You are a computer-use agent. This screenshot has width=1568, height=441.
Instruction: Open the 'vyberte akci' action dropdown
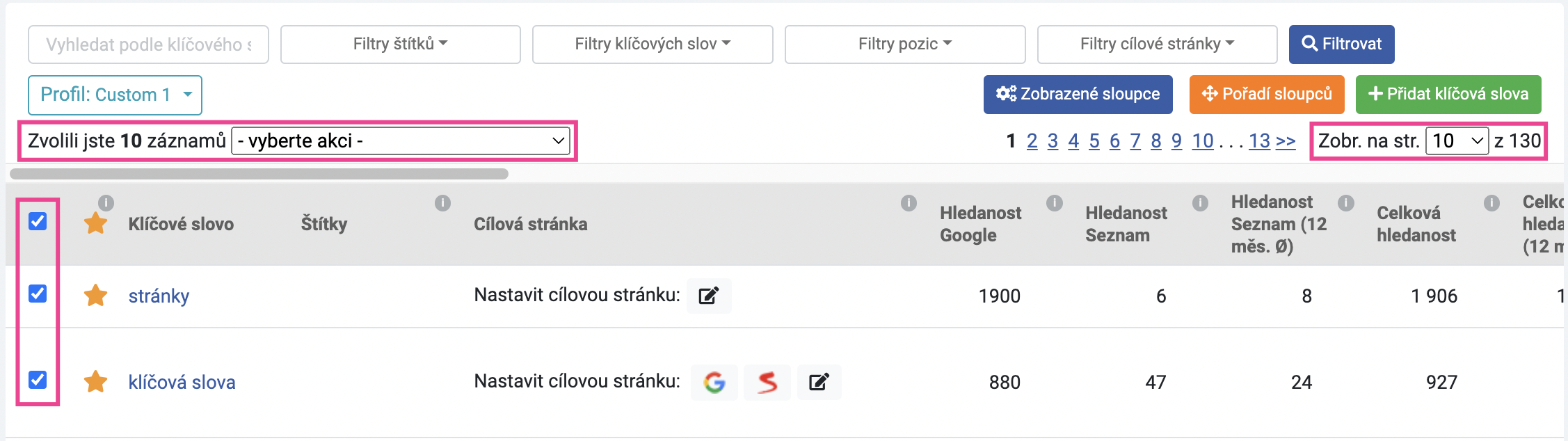401,141
